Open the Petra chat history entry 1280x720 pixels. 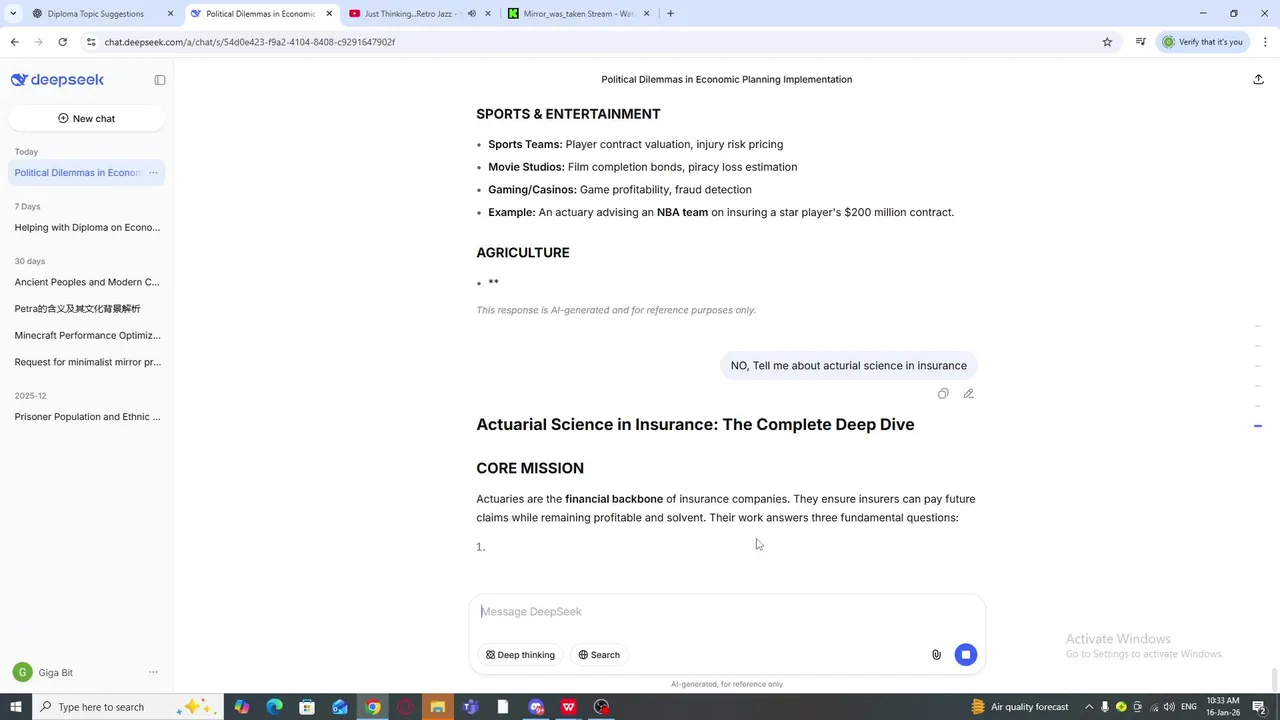tap(87, 309)
